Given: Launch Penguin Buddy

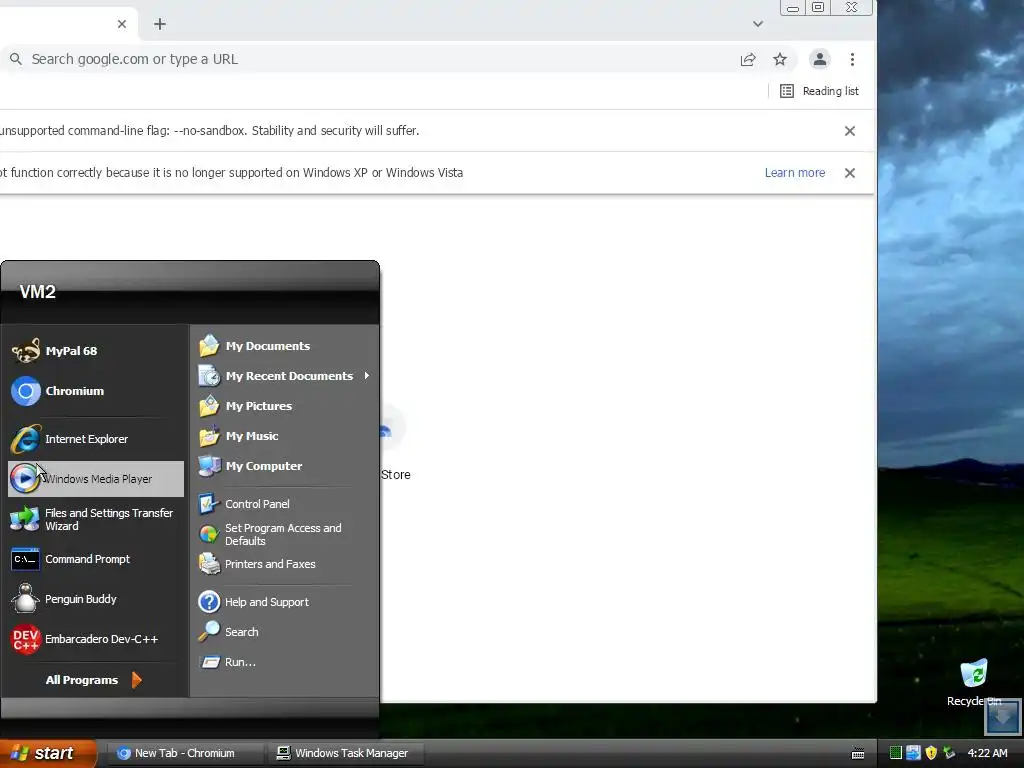Looking at the screenshot, I should (x=95, y=599).
